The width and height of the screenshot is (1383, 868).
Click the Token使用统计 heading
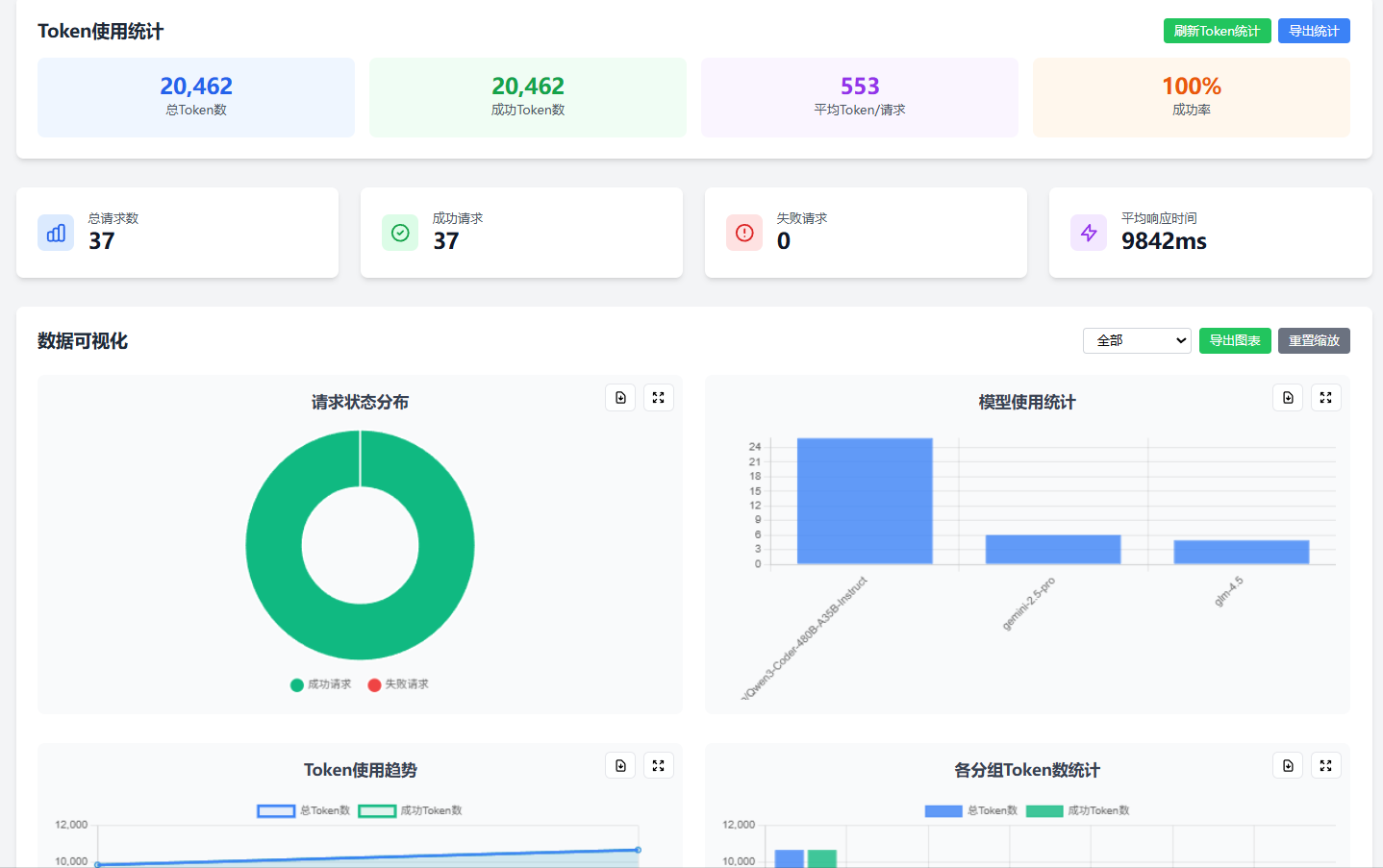pyautogui.click(x=100, y=32)
